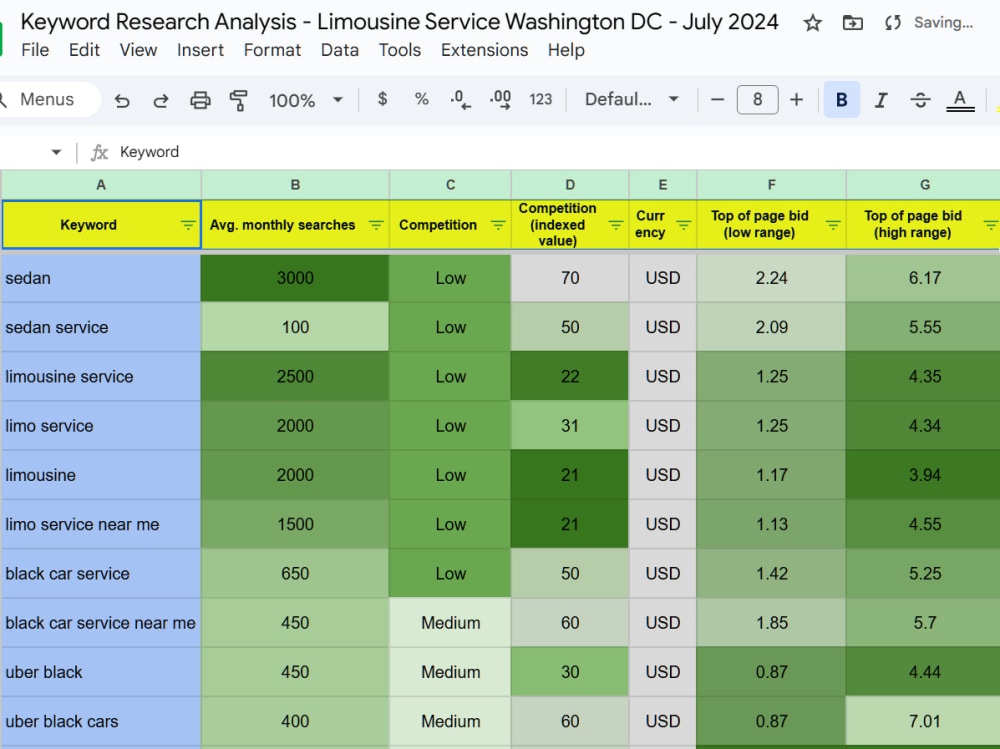
Task: Toggle strikethrough formatting
Action: click(x=920, y=100)
